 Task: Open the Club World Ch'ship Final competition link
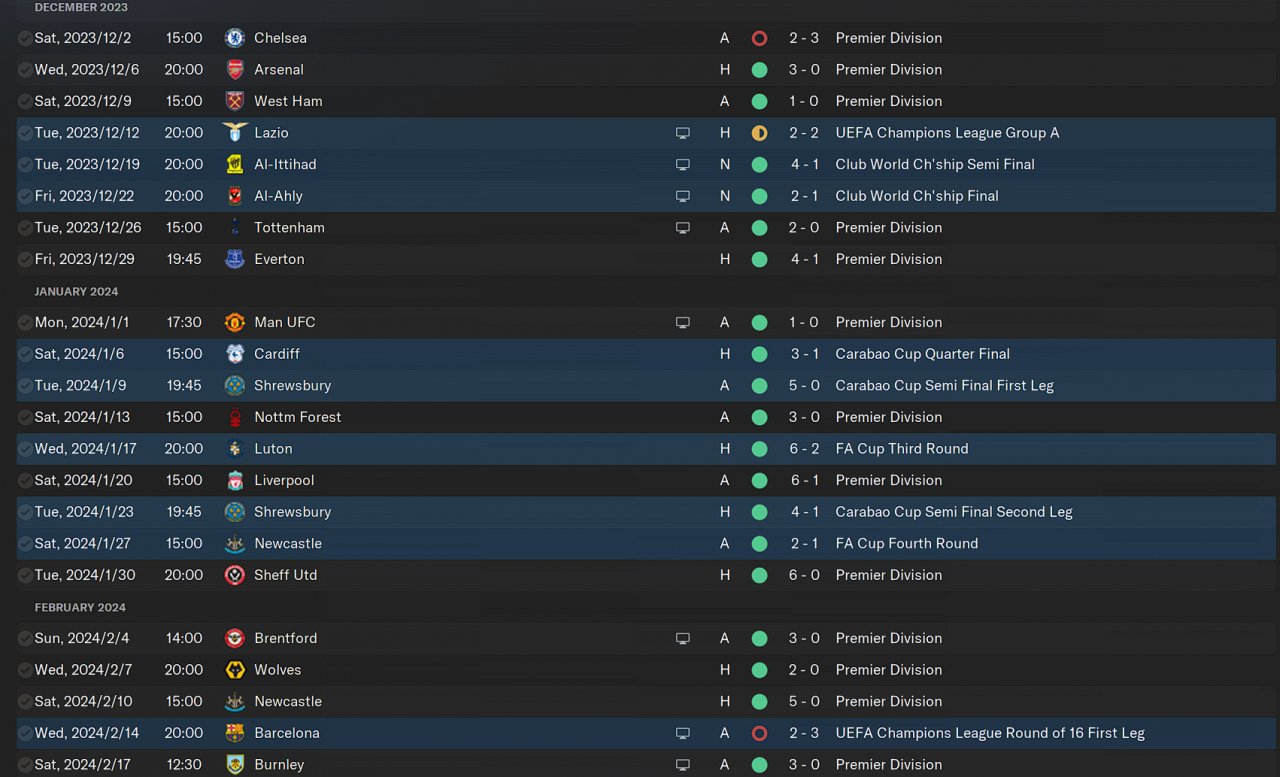[917, 196]
